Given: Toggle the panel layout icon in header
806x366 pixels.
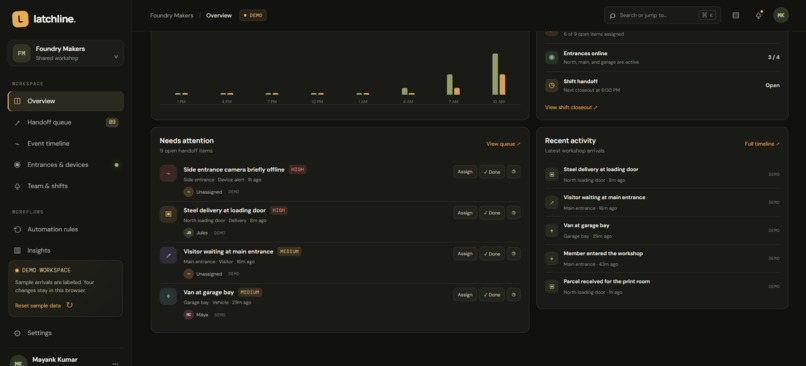Looking at the screenshot, I should pos(736,15).
